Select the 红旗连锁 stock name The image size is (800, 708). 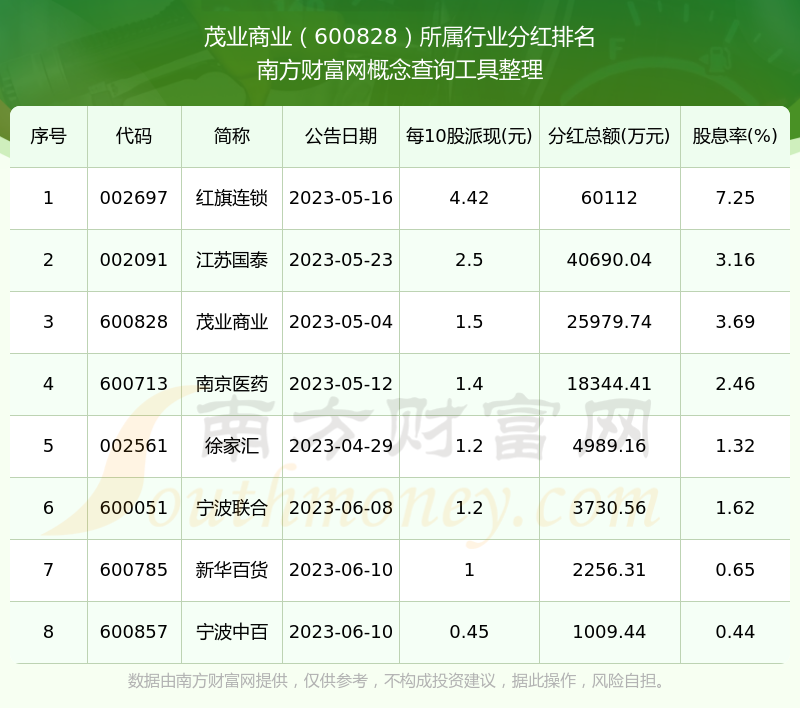pos(231,198)
